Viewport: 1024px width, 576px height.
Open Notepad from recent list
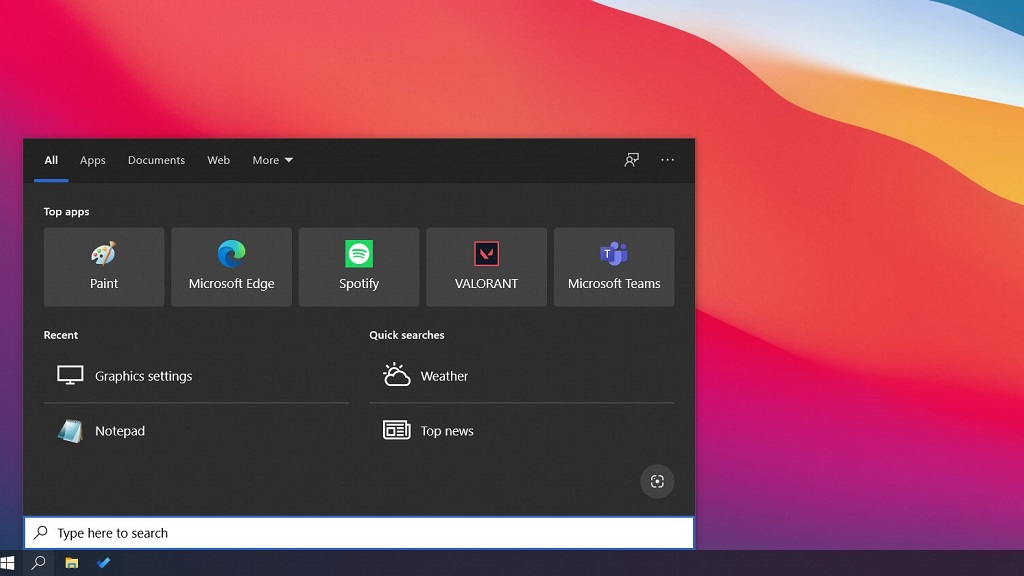tap(196, 430)
